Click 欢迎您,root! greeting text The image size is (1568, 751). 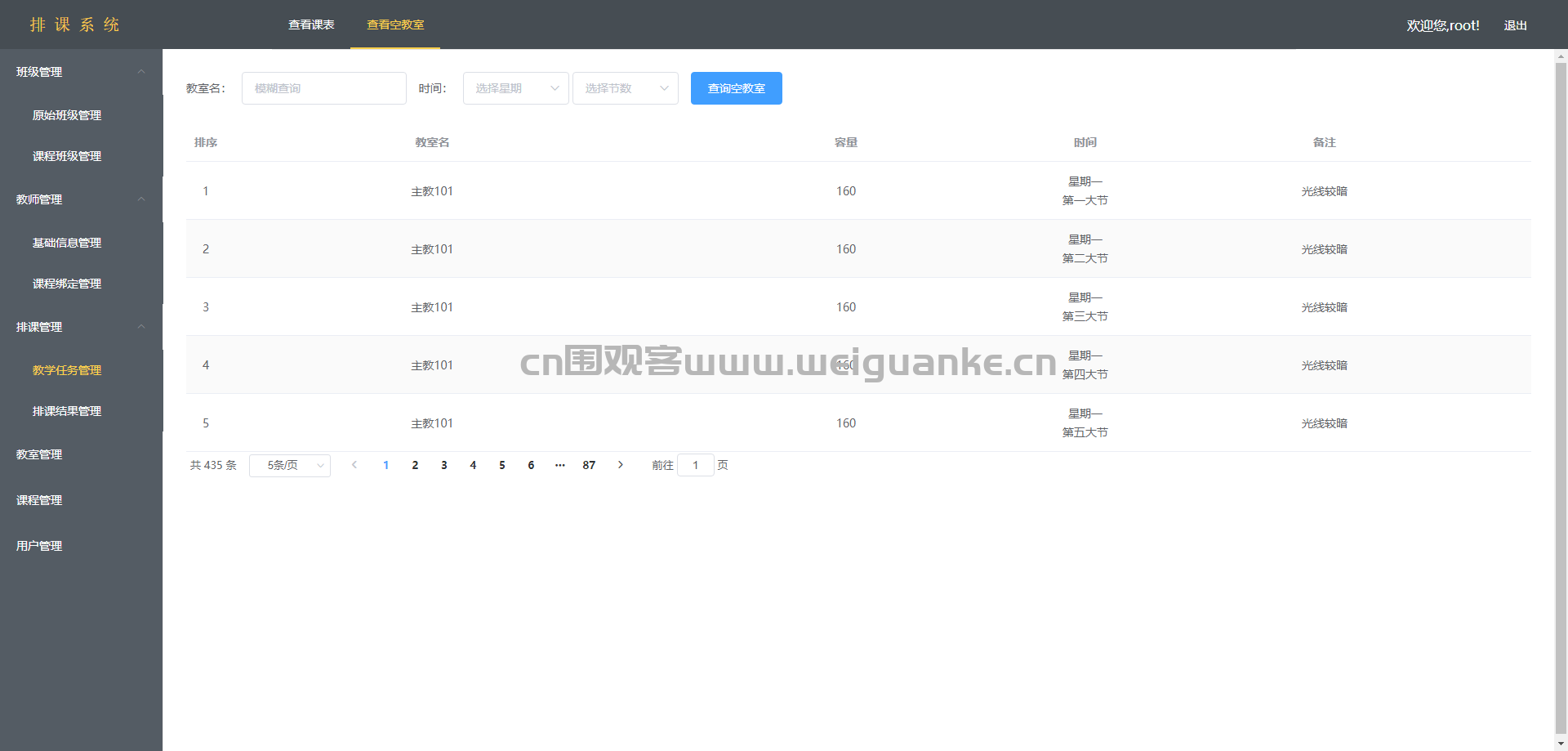point(1443,25)
